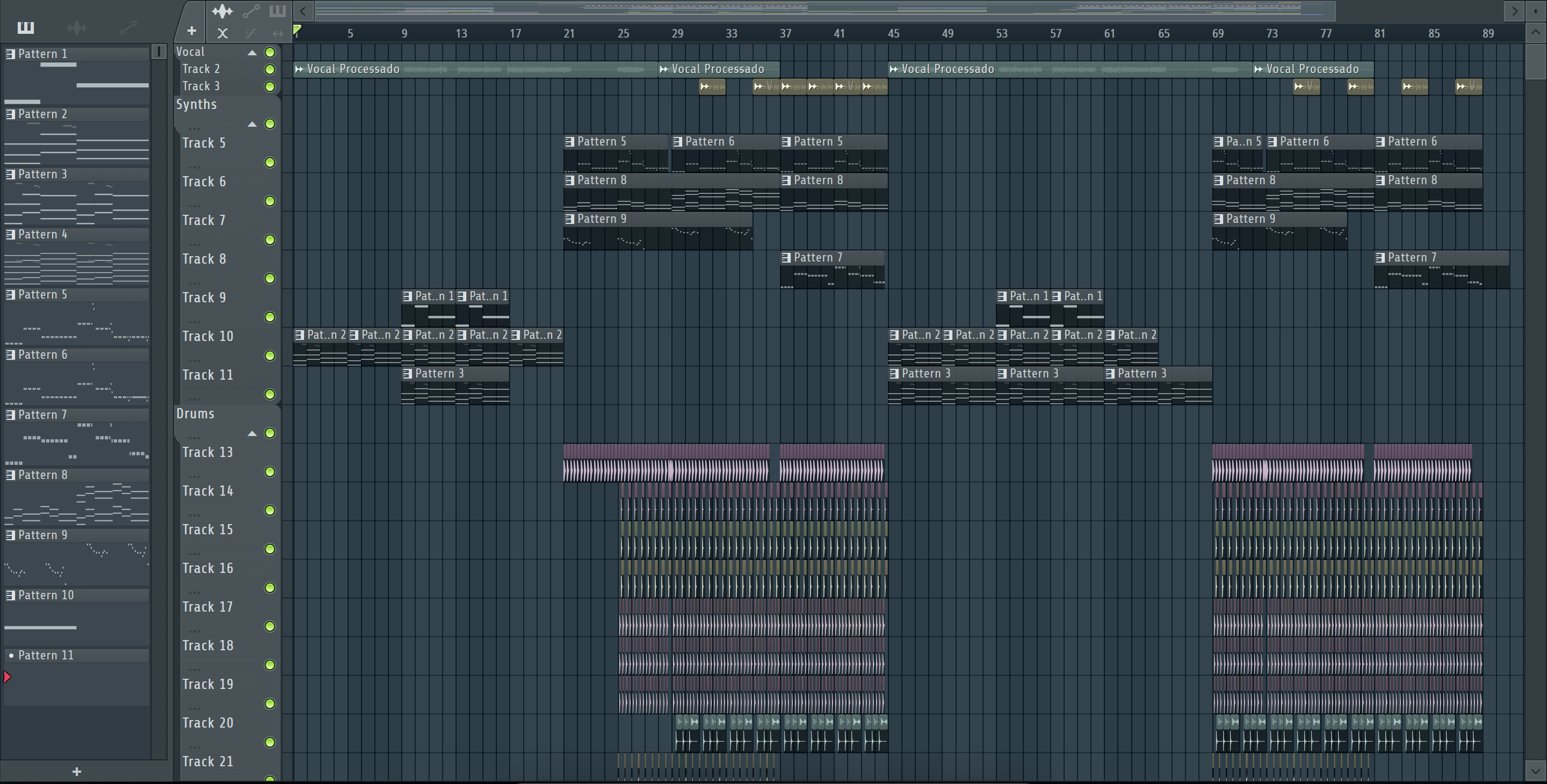Screen dimensions: 1547x784
Task: Add a new pattern with the bottom plus button
Action: click(x=77, y=772)
